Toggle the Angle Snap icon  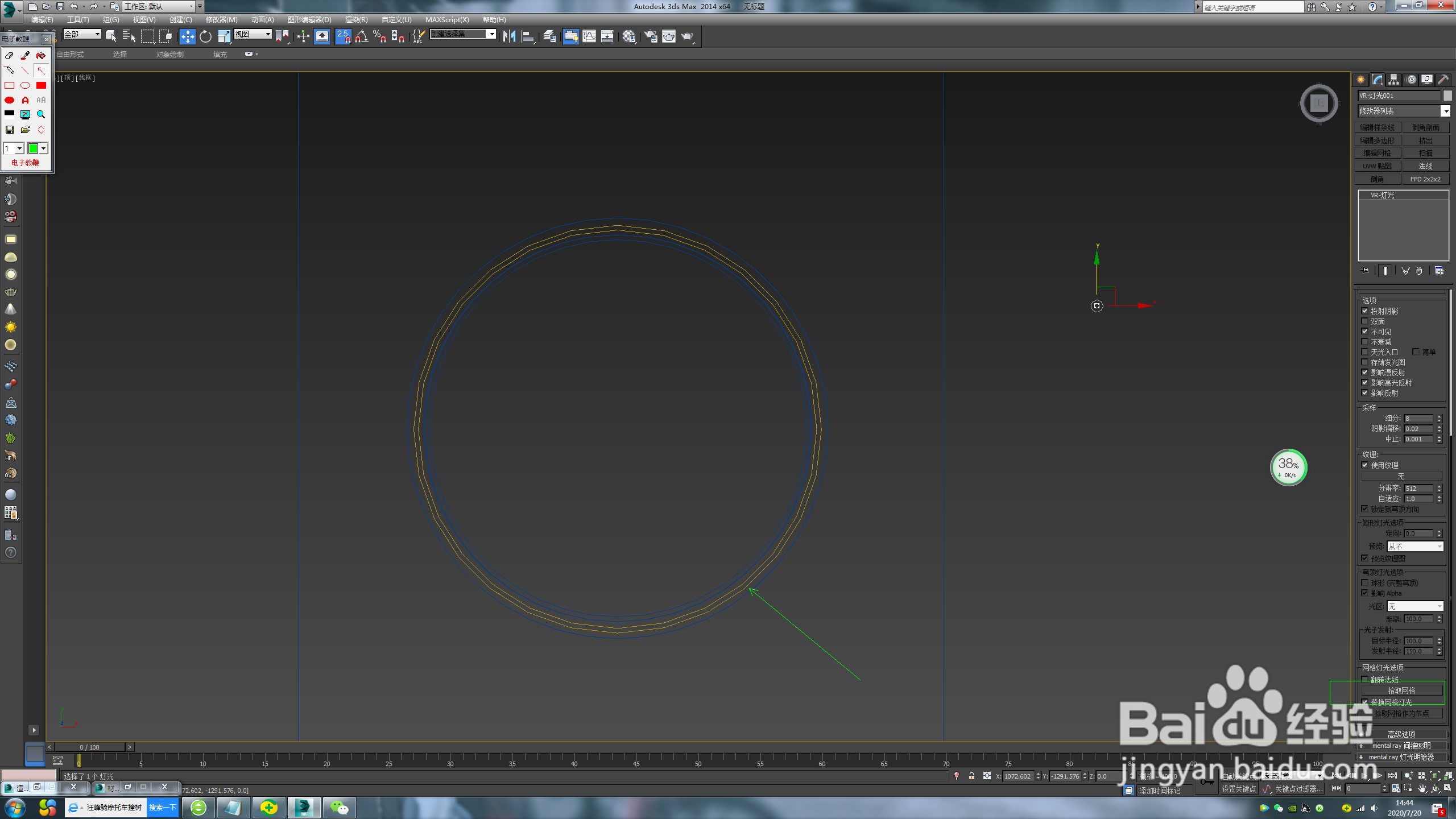(x=362, y=36)
